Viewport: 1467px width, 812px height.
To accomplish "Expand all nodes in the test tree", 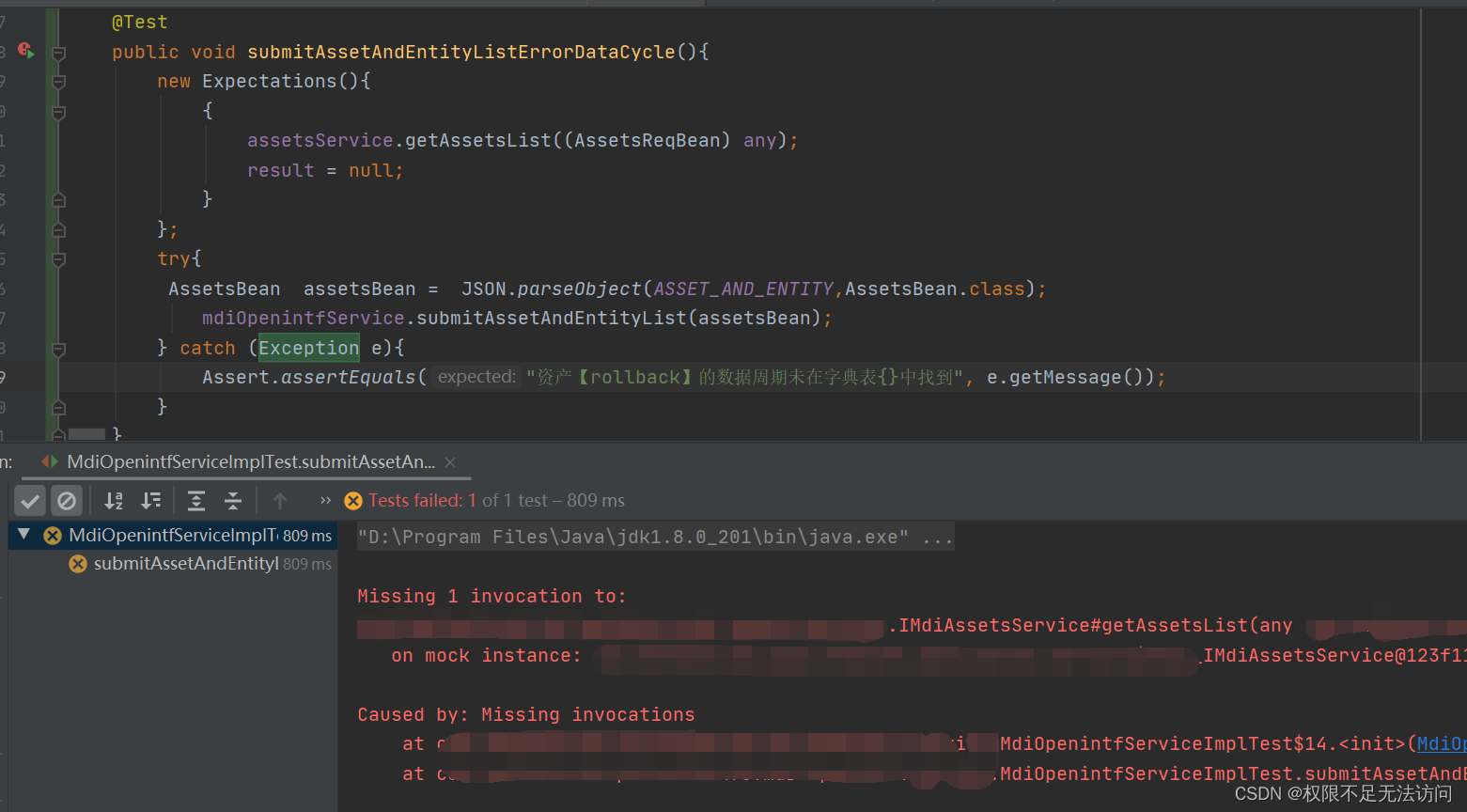I will coord(195,500).
